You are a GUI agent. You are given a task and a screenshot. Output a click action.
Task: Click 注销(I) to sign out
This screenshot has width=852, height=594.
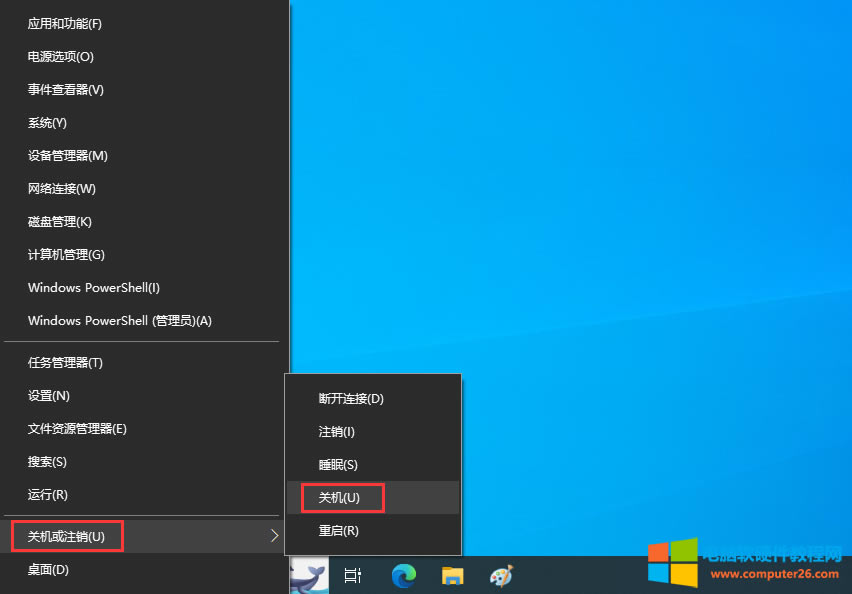[337, 431]
